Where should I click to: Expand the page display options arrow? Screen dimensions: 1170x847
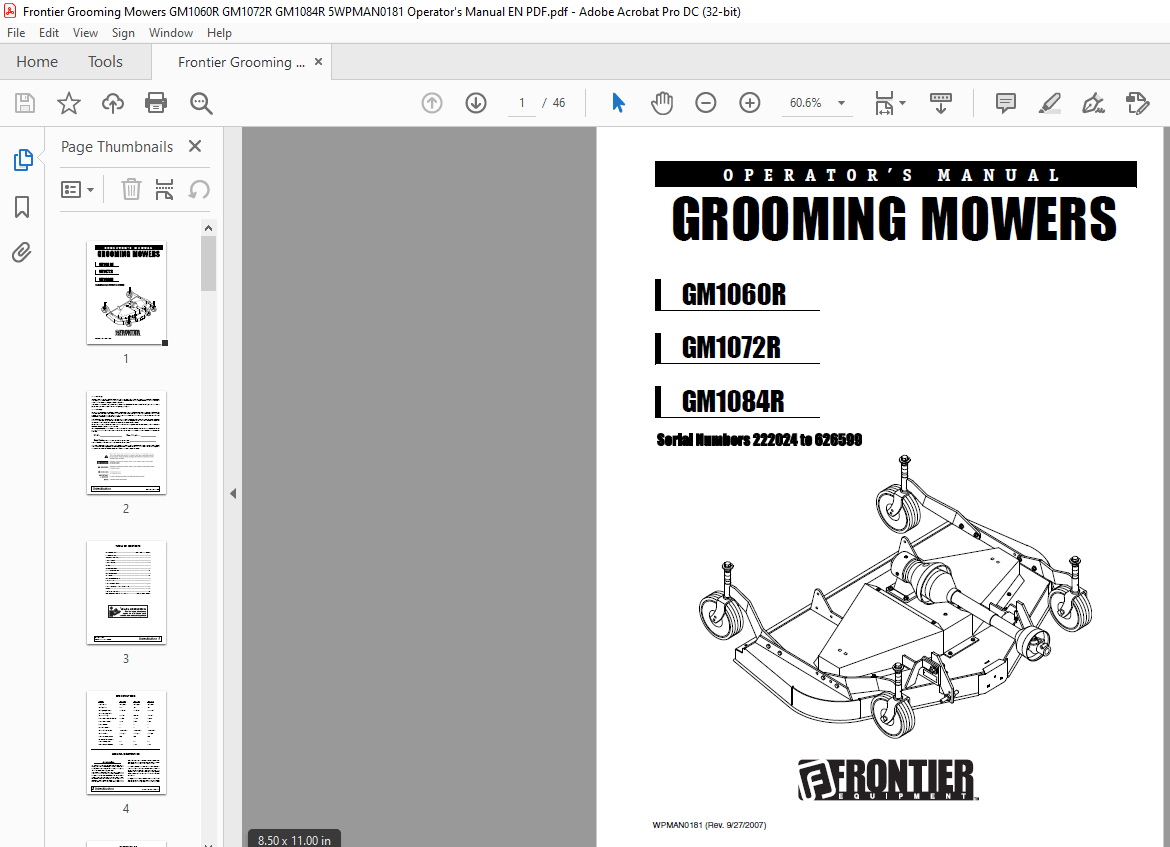pos(903,103)
